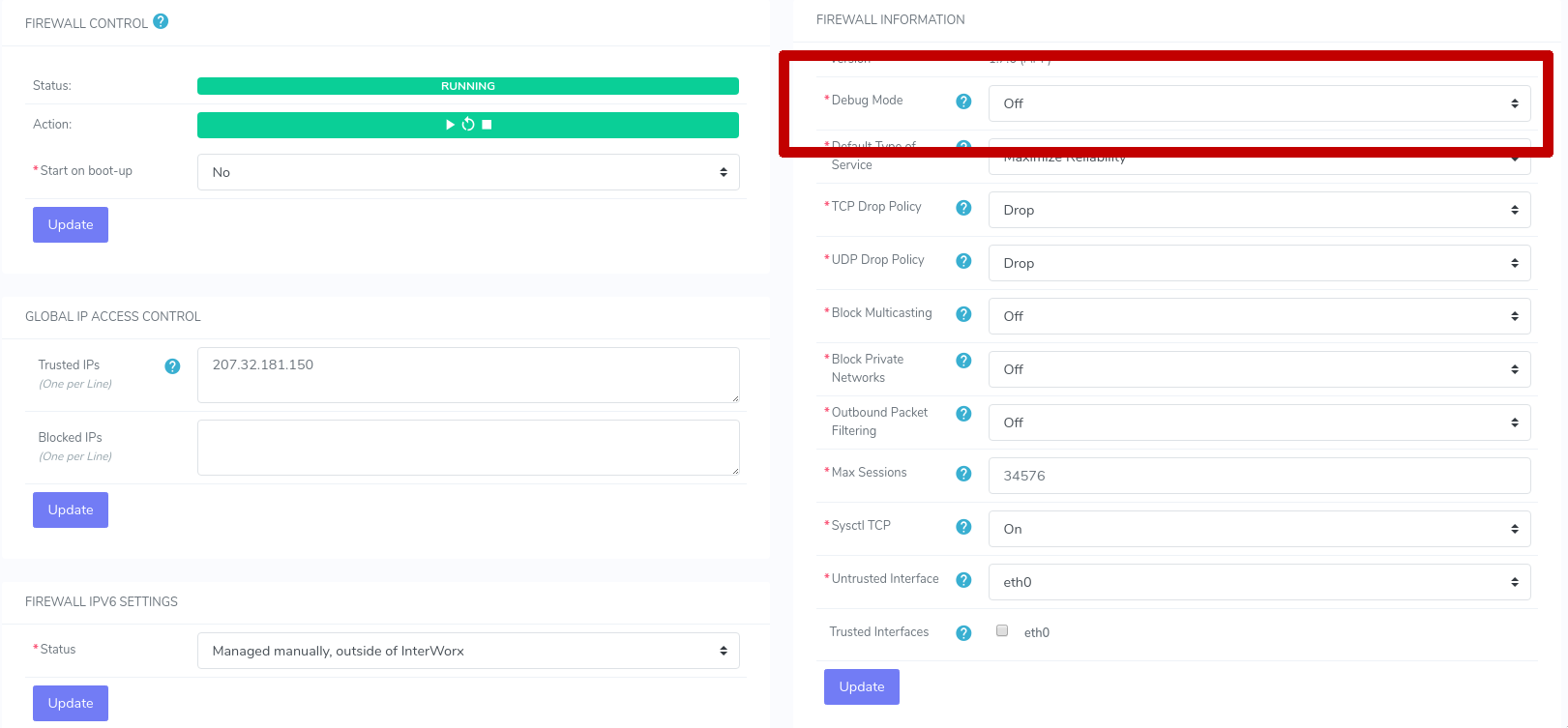Focus the Max Sessions input field

click(x=1258, y=476)
